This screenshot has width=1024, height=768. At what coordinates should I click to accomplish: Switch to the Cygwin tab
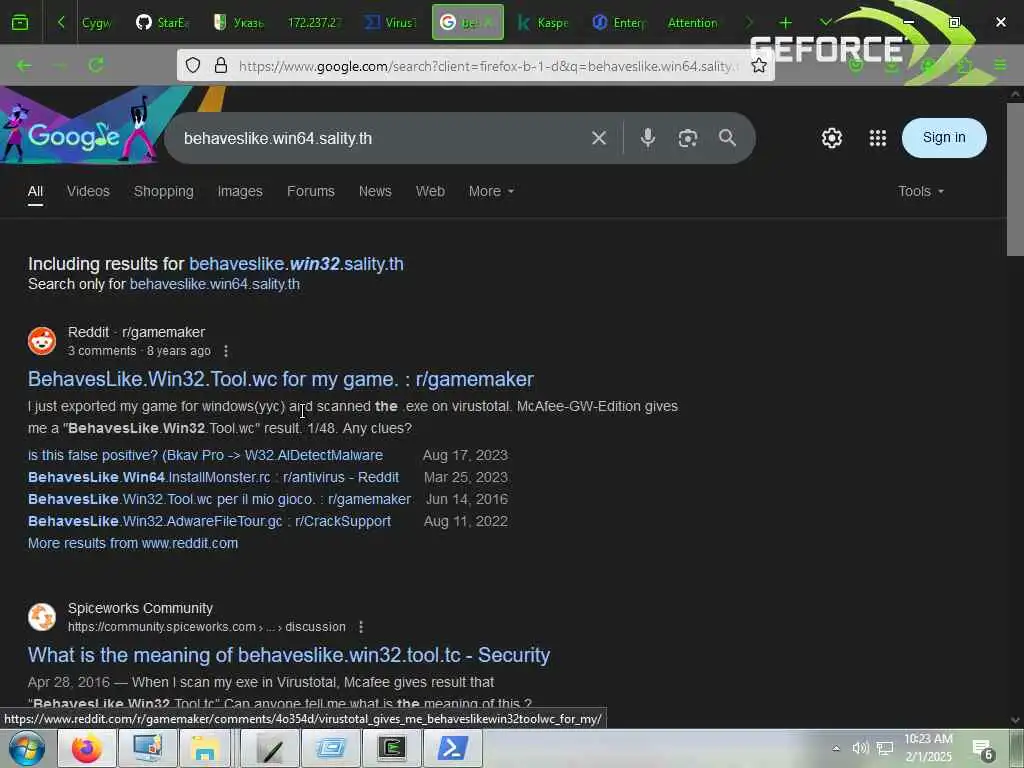pyautogui.click(x=96, y=23)
